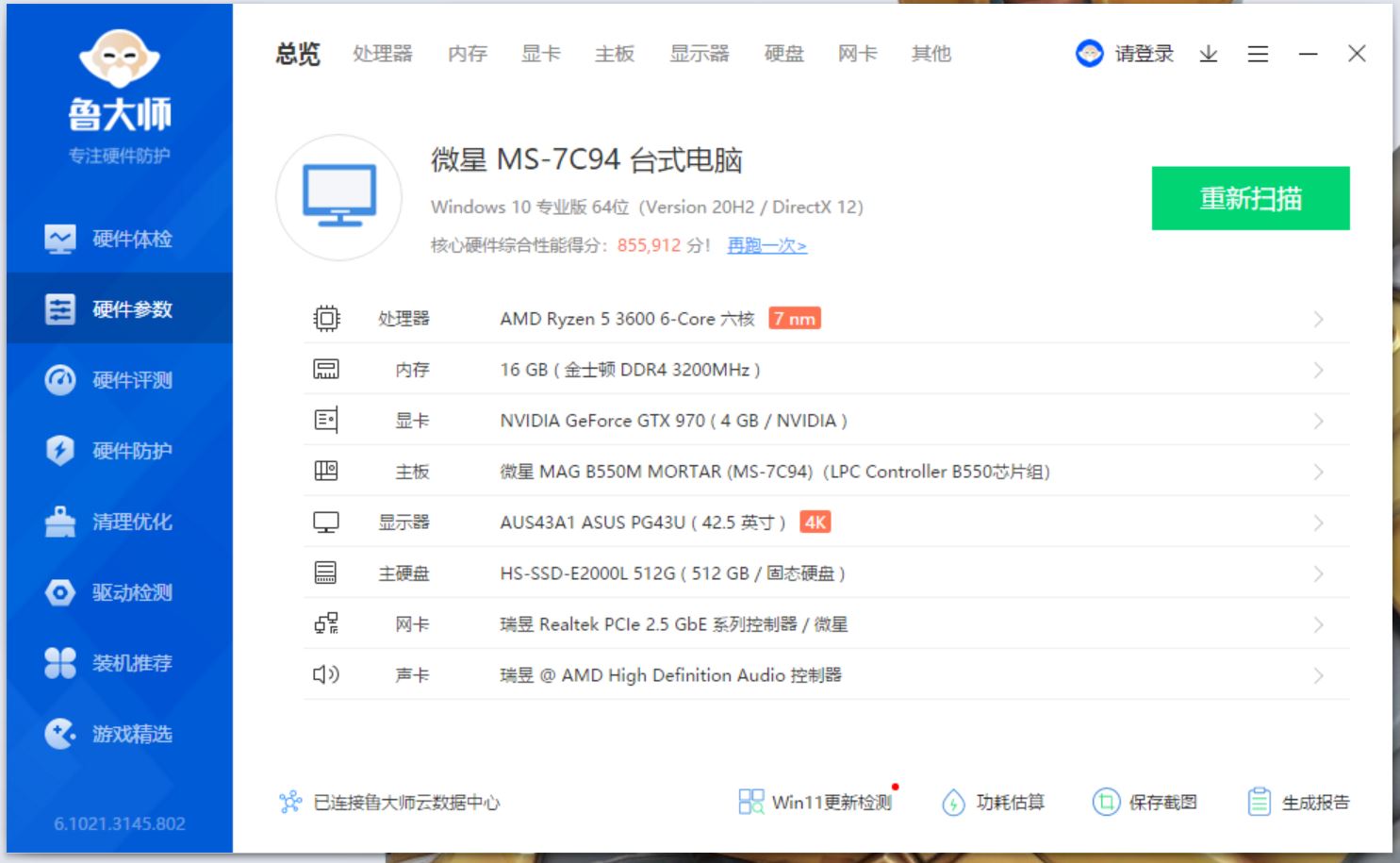Open 游戏精选 icon in sidebar

click(60, 734)
